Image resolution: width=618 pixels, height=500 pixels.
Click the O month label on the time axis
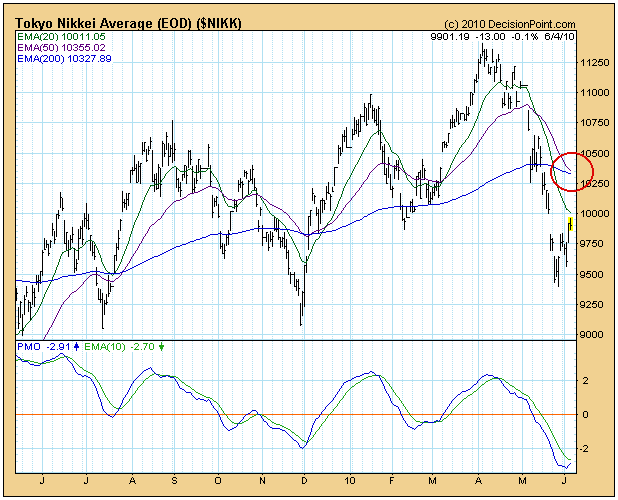point(218,481)
